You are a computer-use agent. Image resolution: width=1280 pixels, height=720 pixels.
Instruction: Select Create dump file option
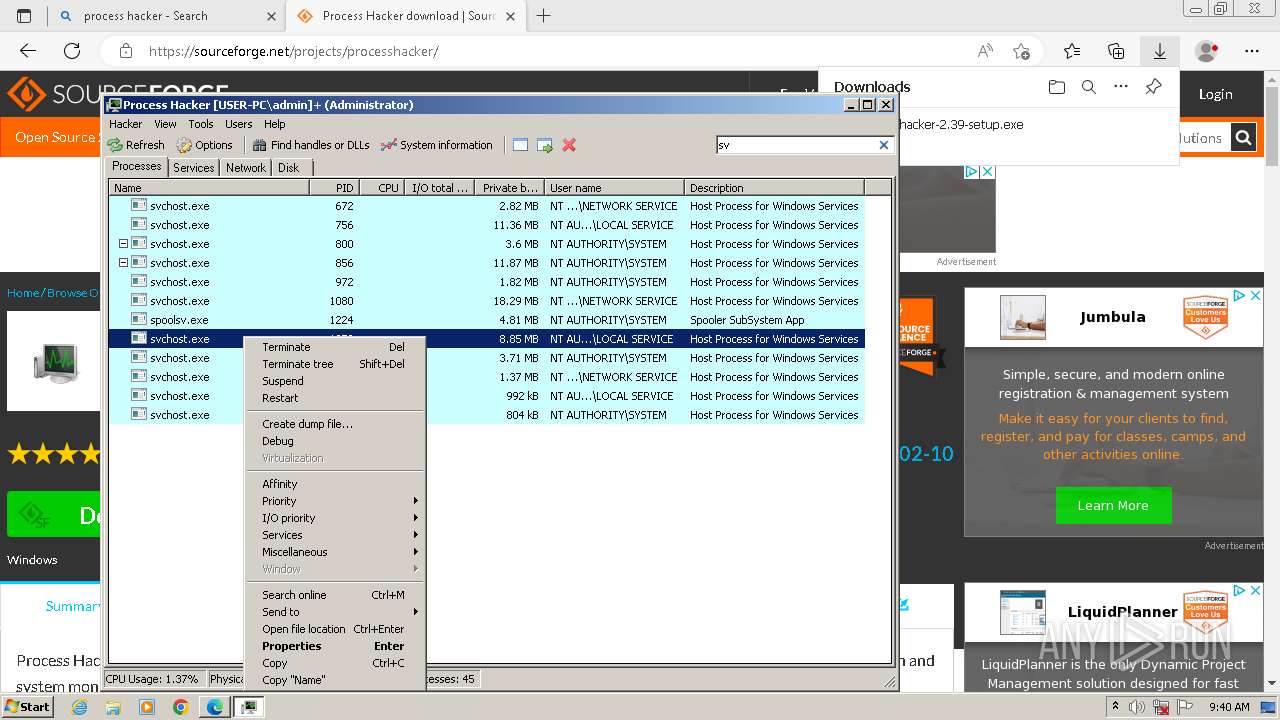(335, 424)
